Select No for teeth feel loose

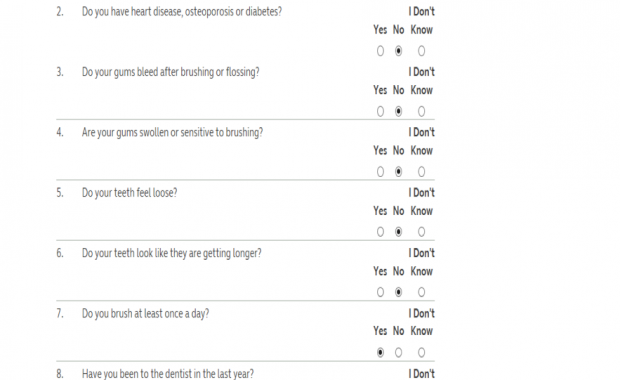click(398, 232)
